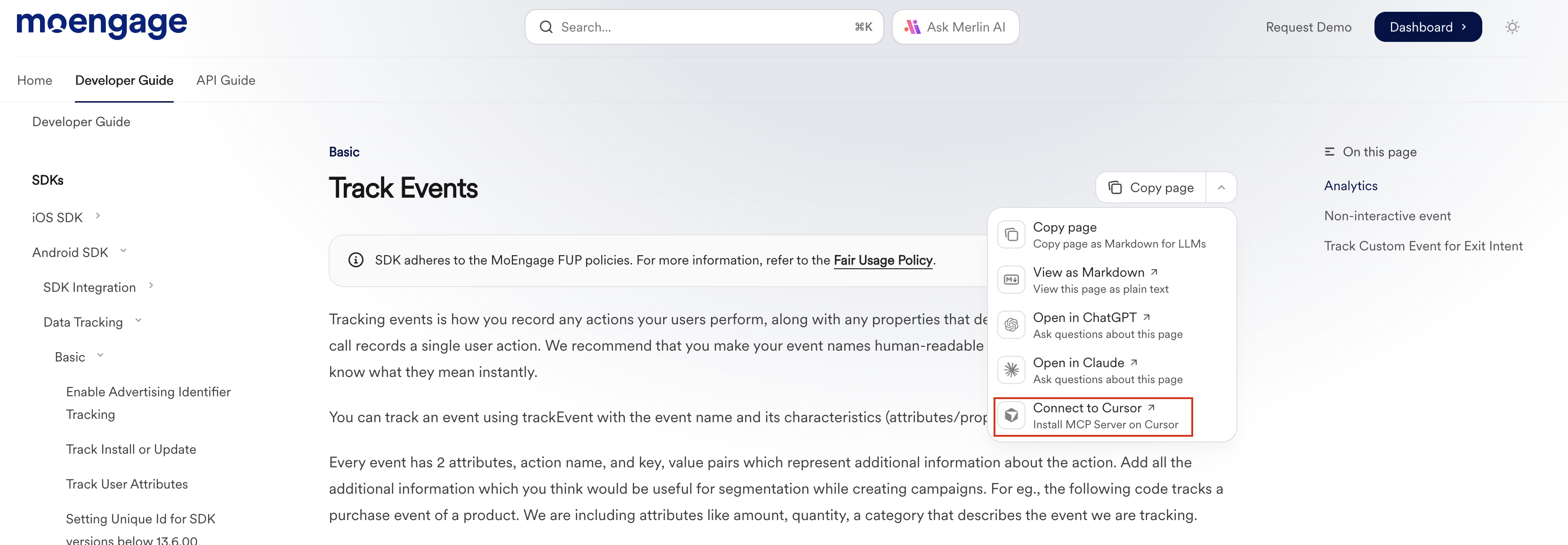This screenshot has width=1568, height=545.
Task: Jump to Non-interactive event section
Action: point(1387,216)
